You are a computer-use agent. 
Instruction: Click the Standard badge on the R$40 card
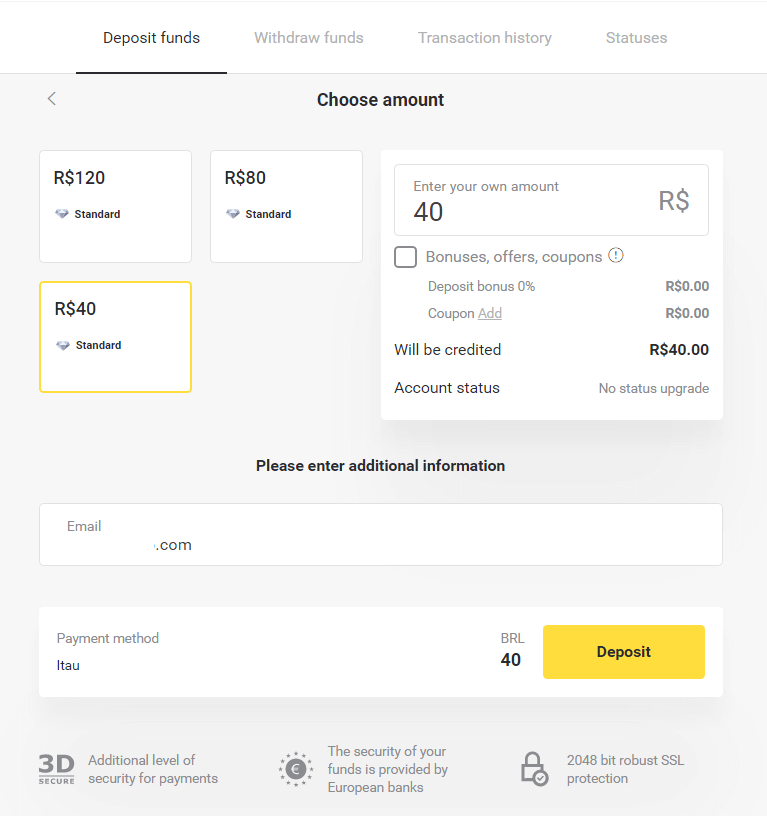pos(88,344)
